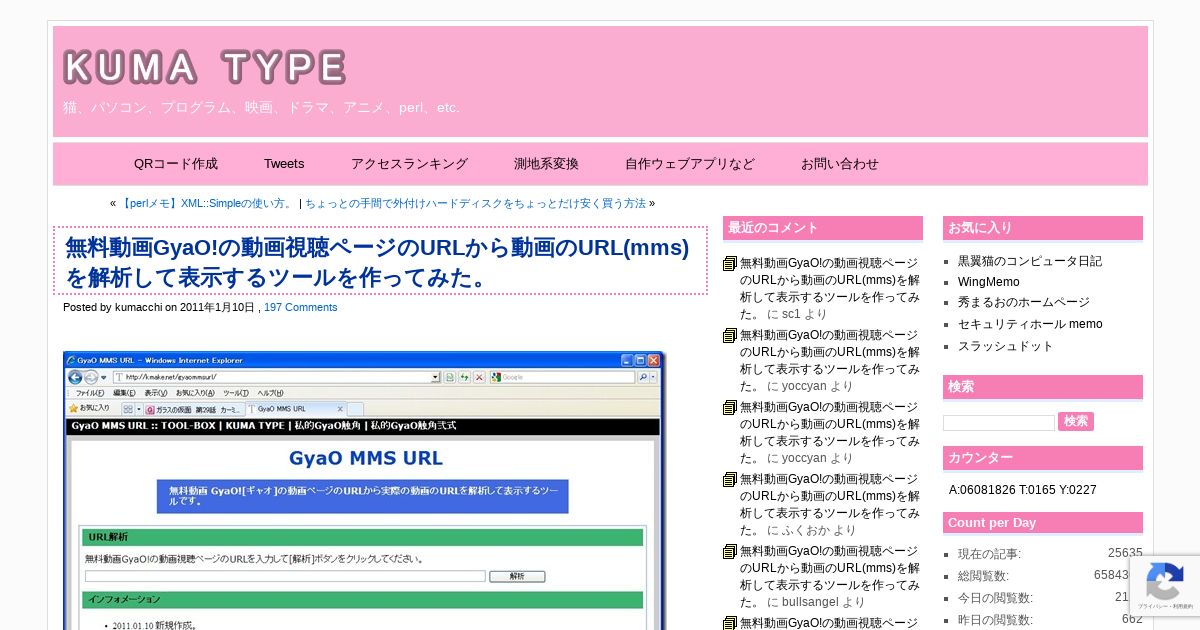Click the 最近のコメント section heading
1200x630 pixels.
click(x=823, y=228)
